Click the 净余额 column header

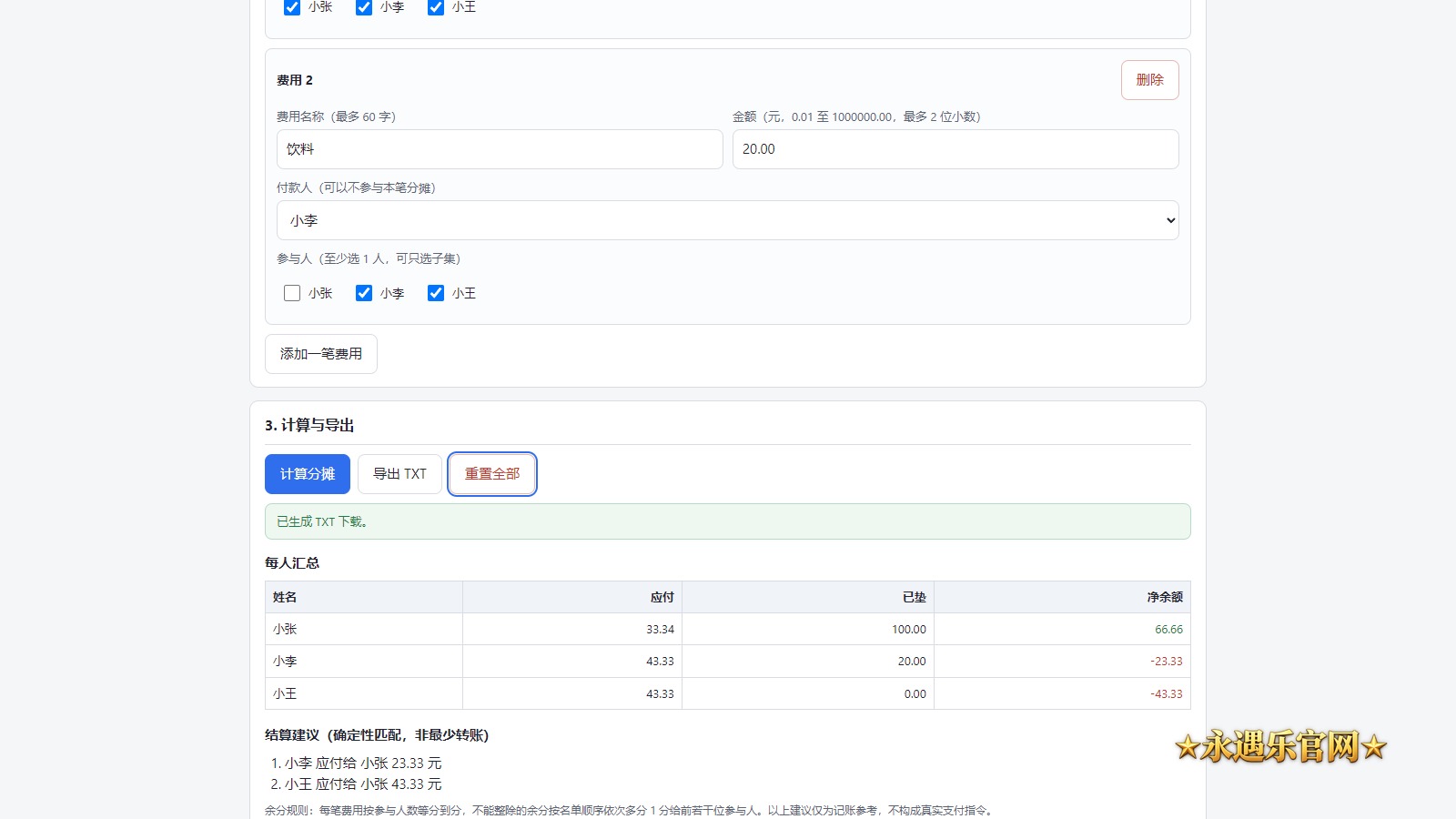1062,597
